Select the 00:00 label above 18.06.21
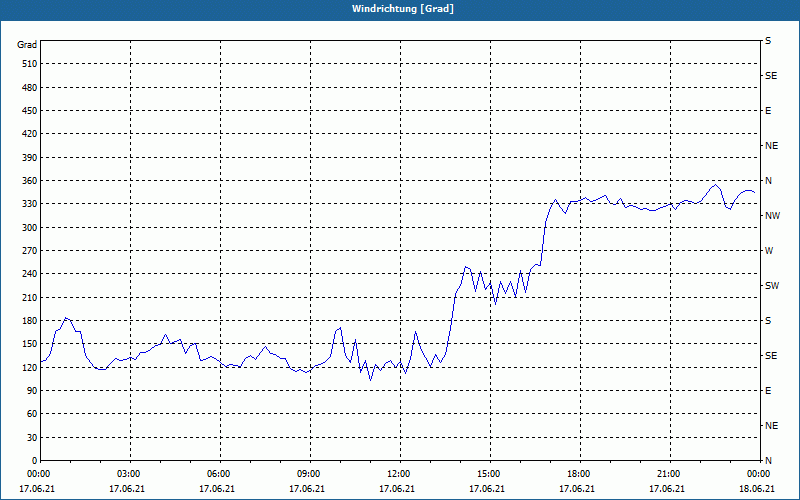 (x=760, y=474)
